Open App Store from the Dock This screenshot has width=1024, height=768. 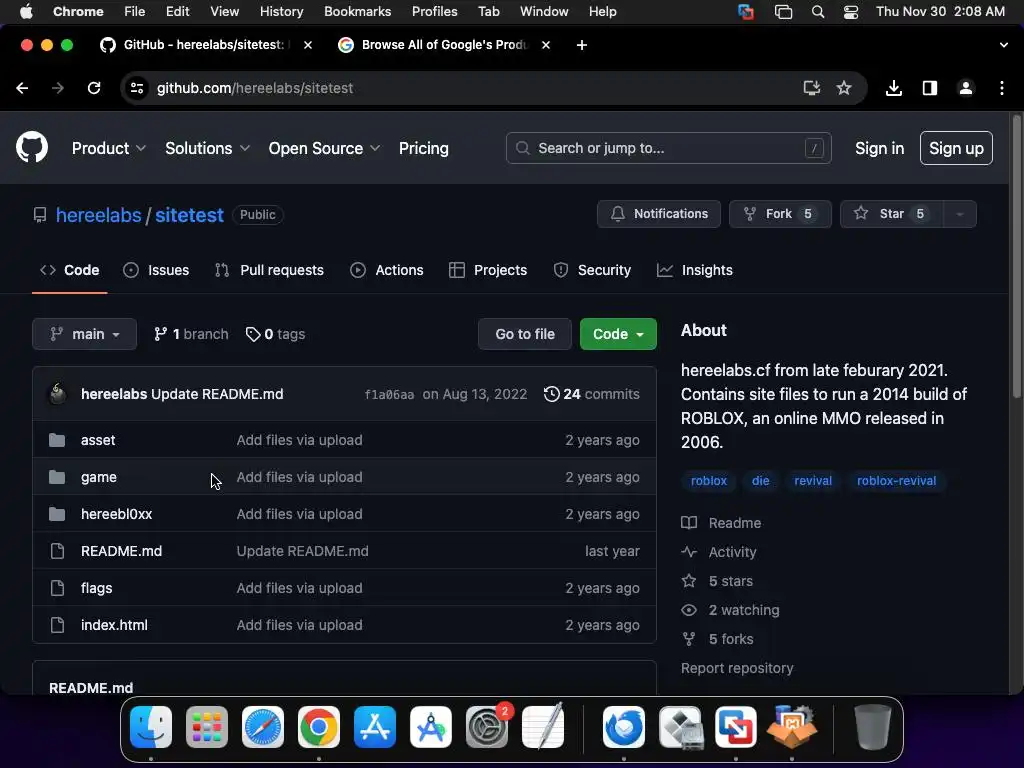(x=375, y=727)
